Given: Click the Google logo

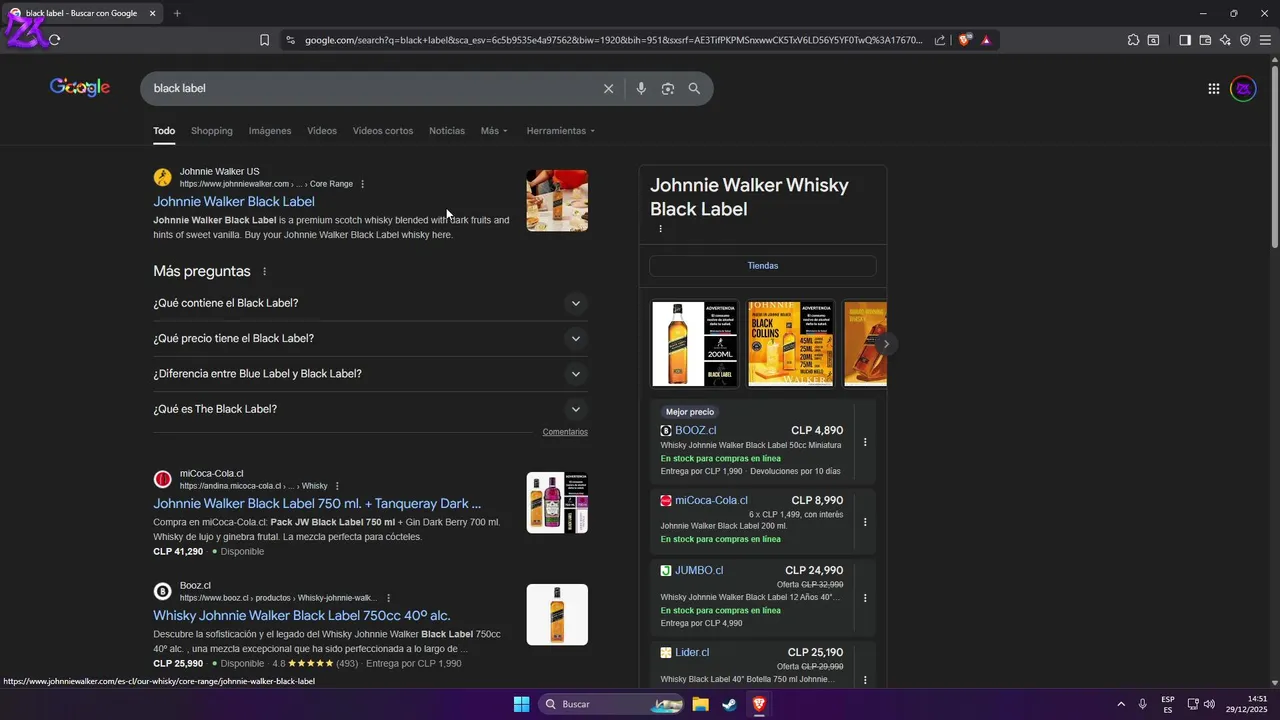Looking at the screenshot, I should pyautogui.click(x=80, y=87).
